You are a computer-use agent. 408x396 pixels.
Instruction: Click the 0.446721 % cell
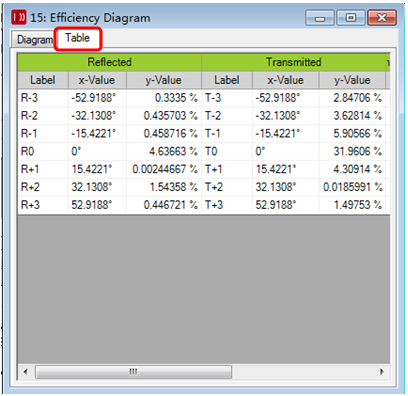(x=164, y=205)
